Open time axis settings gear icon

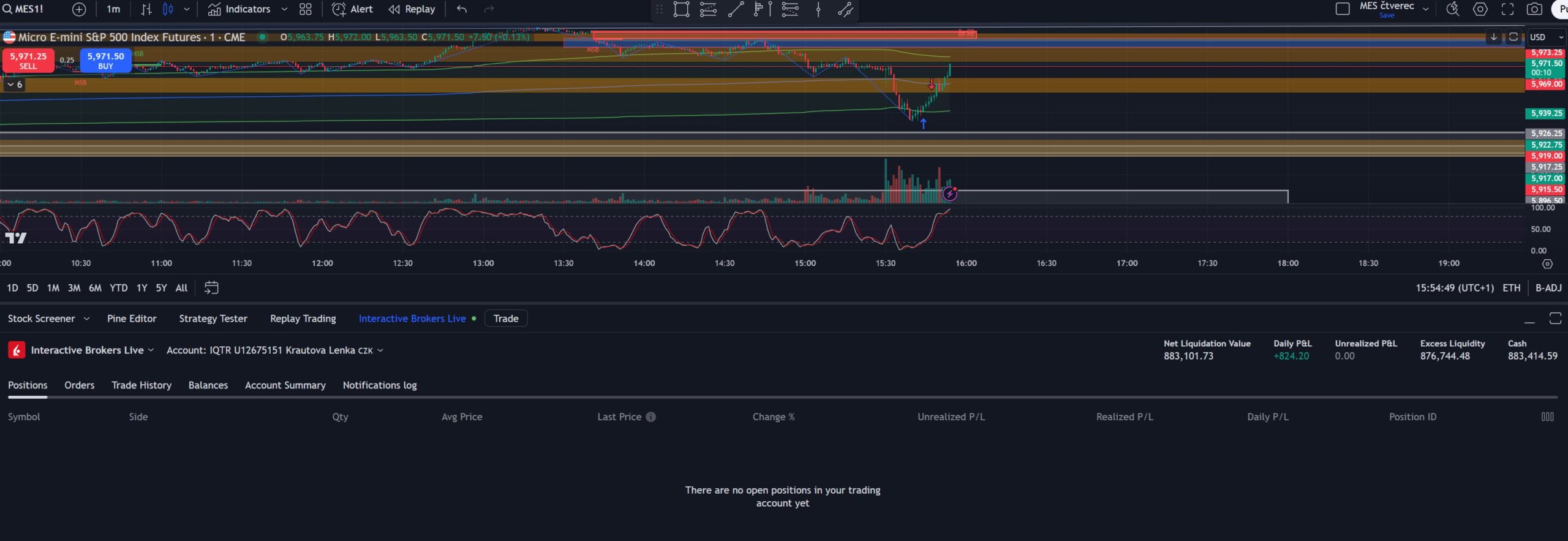1547,264
